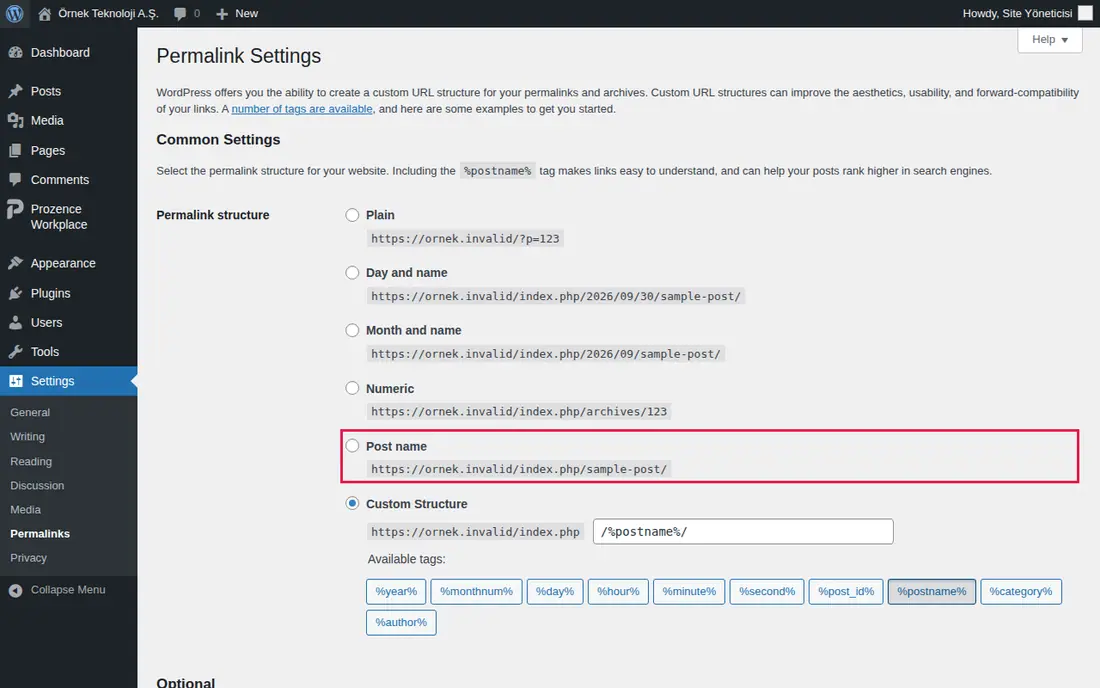
Task: Open the New content menu
Action: point(237,13)
